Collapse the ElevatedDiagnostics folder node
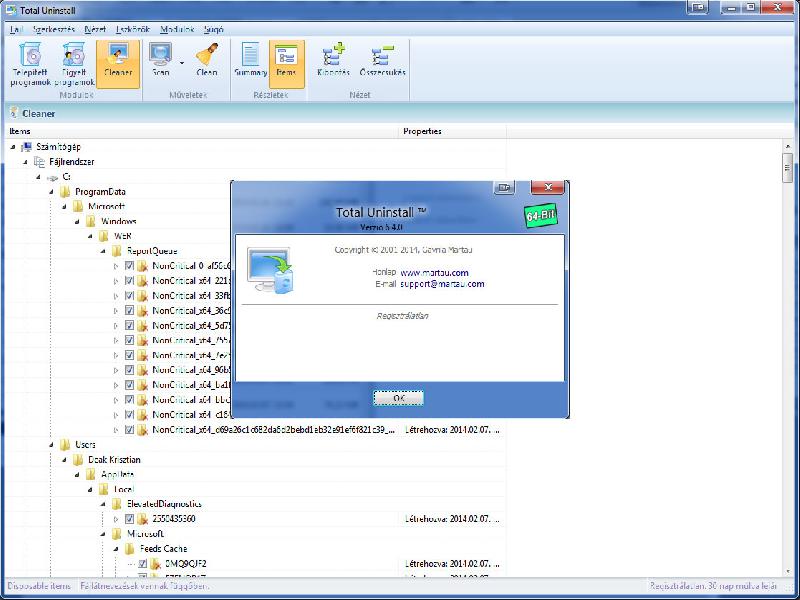Viewport: 800px width, 600px height. point(104,504)
